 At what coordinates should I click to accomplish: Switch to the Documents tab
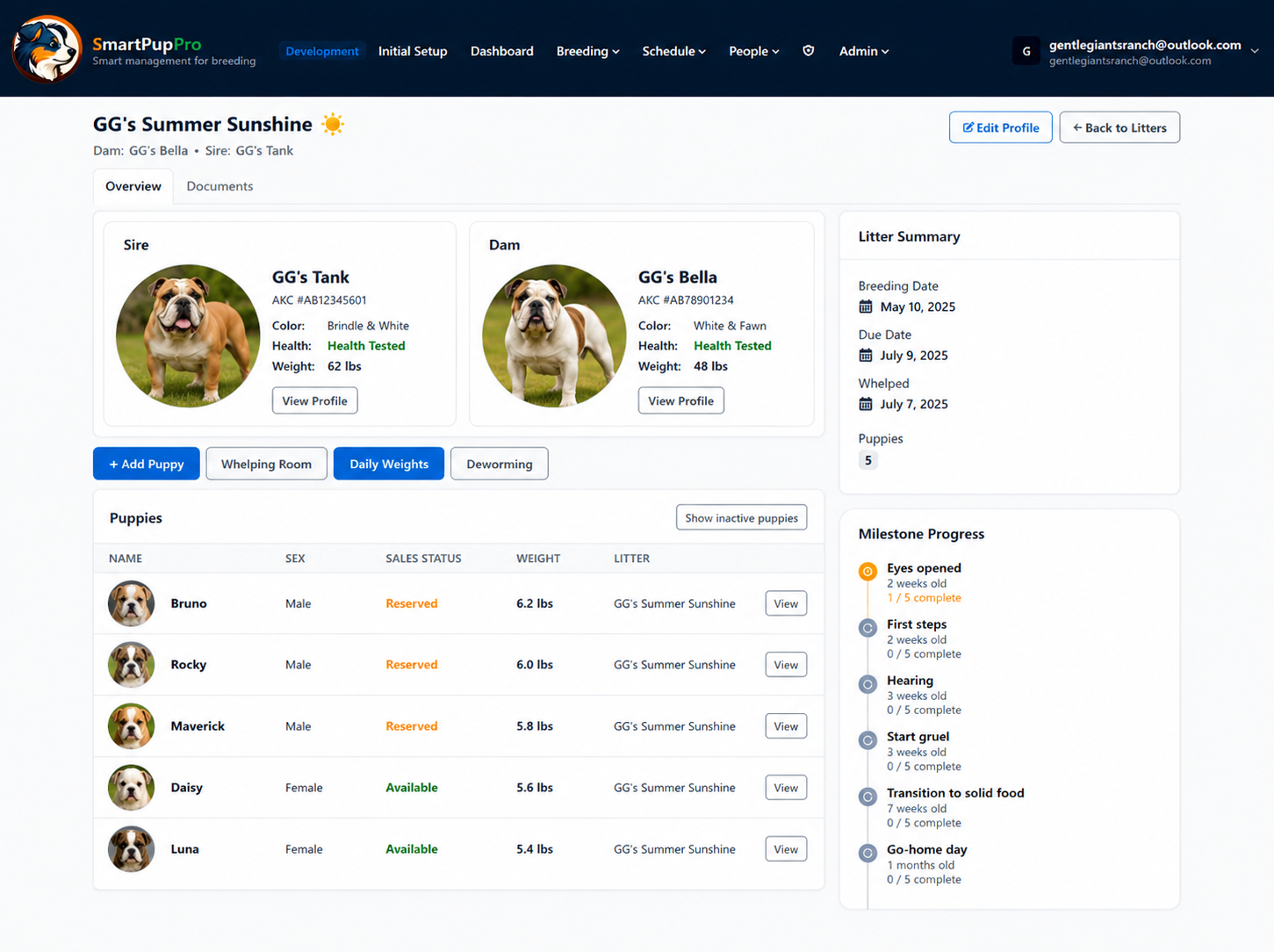[x=220, y=186]
